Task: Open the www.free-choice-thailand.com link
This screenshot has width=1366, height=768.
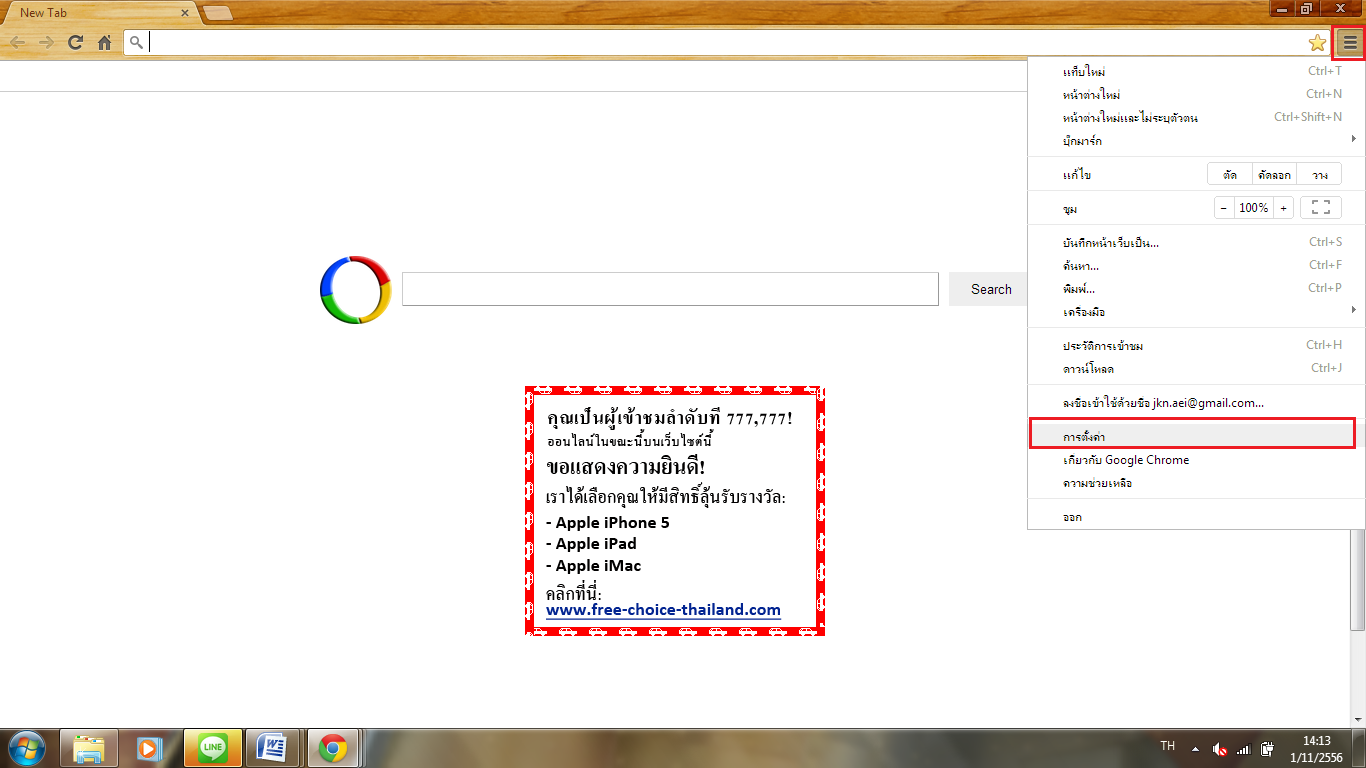Action: pos(663,610)
